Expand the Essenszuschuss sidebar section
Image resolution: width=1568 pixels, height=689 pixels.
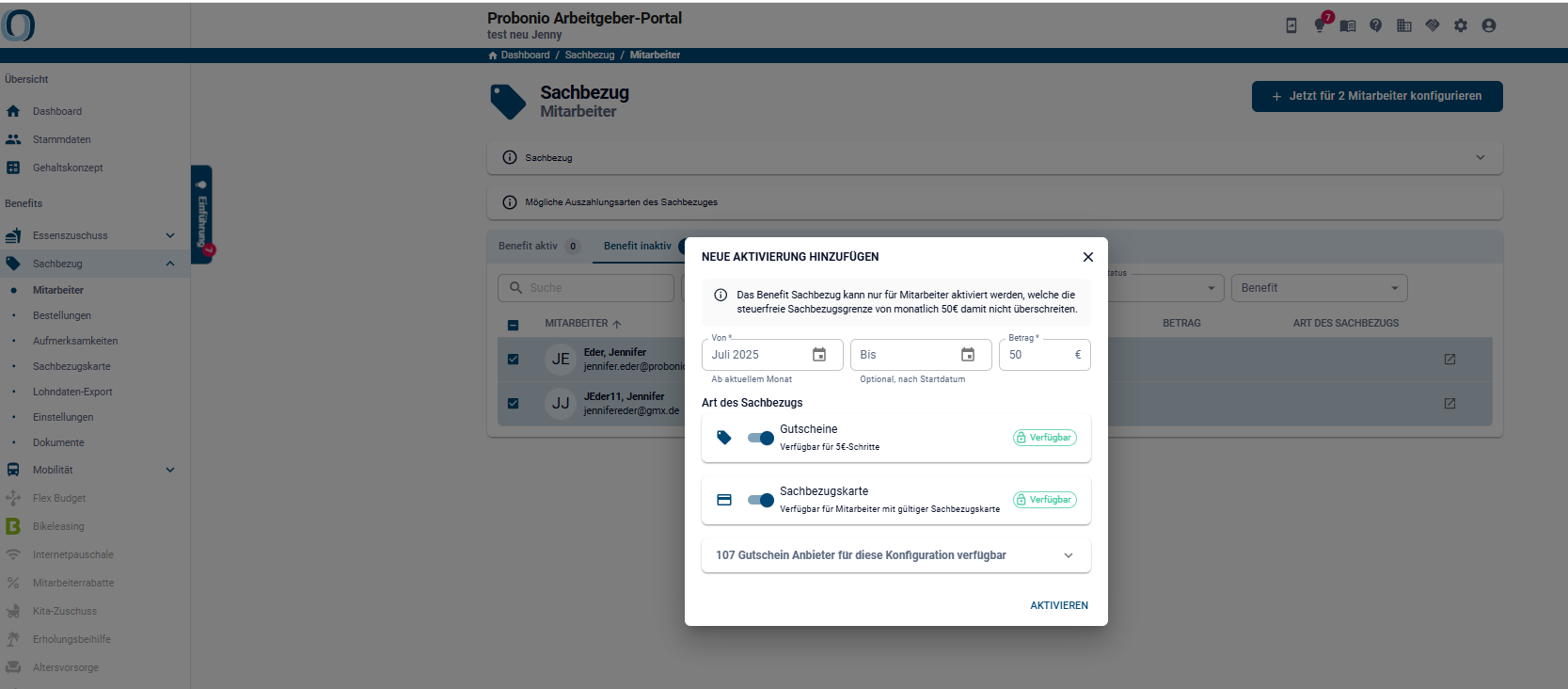point(170,235)
